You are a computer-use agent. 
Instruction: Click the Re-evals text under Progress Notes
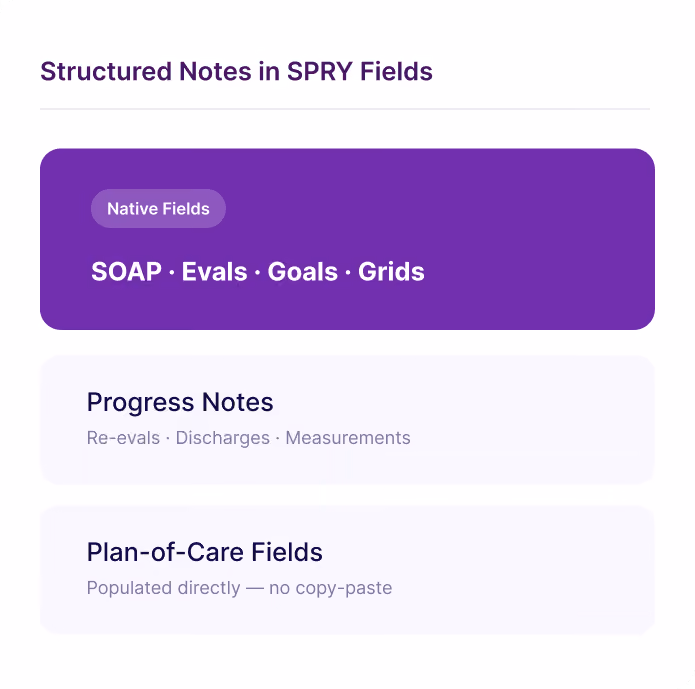pyautogui.click(x=123, y=438)
